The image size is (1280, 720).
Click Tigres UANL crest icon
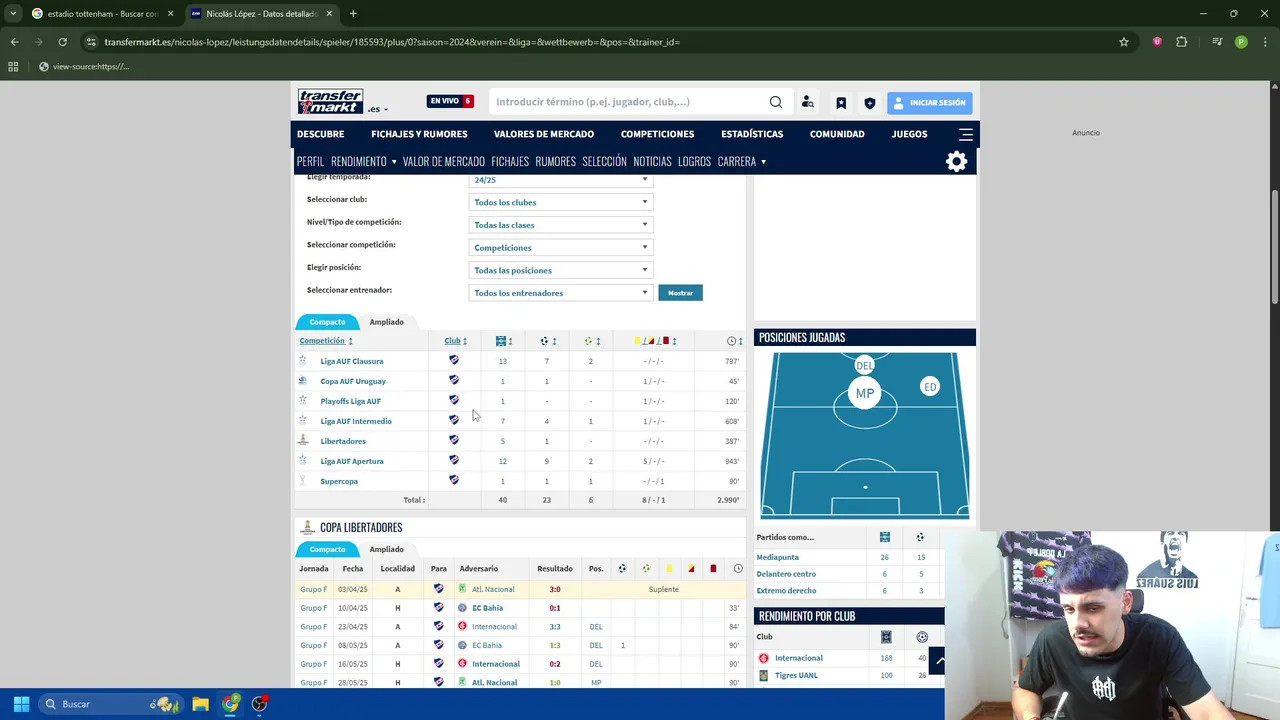(764, 675)
